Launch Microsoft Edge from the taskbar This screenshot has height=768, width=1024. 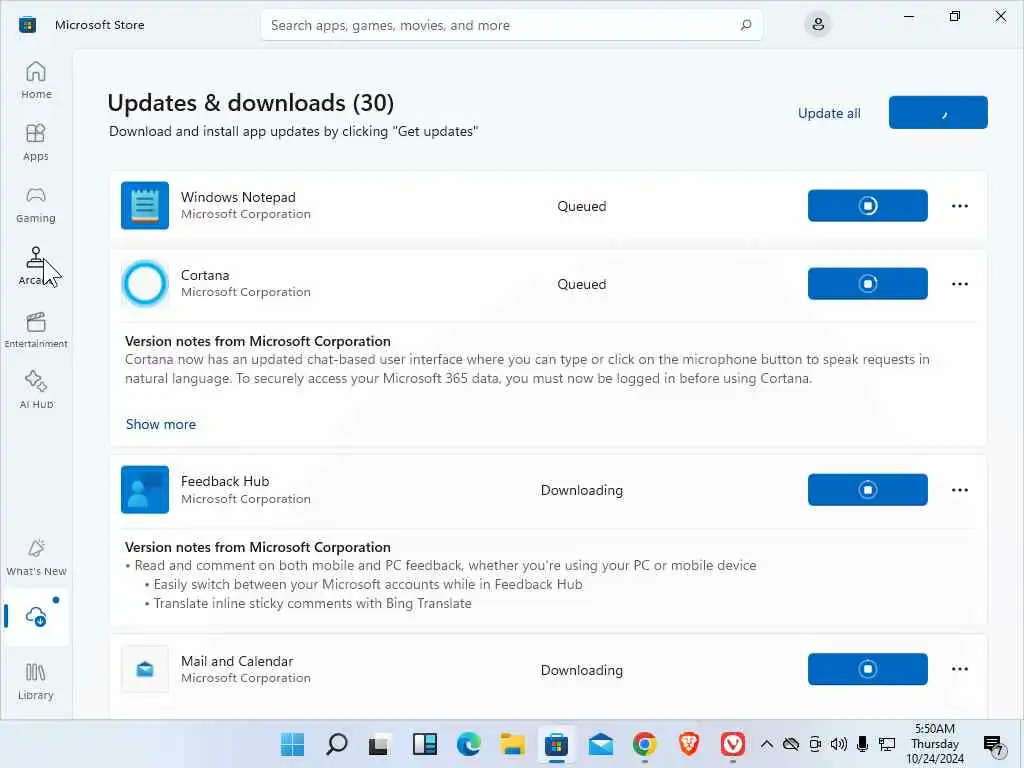point(468,744)
